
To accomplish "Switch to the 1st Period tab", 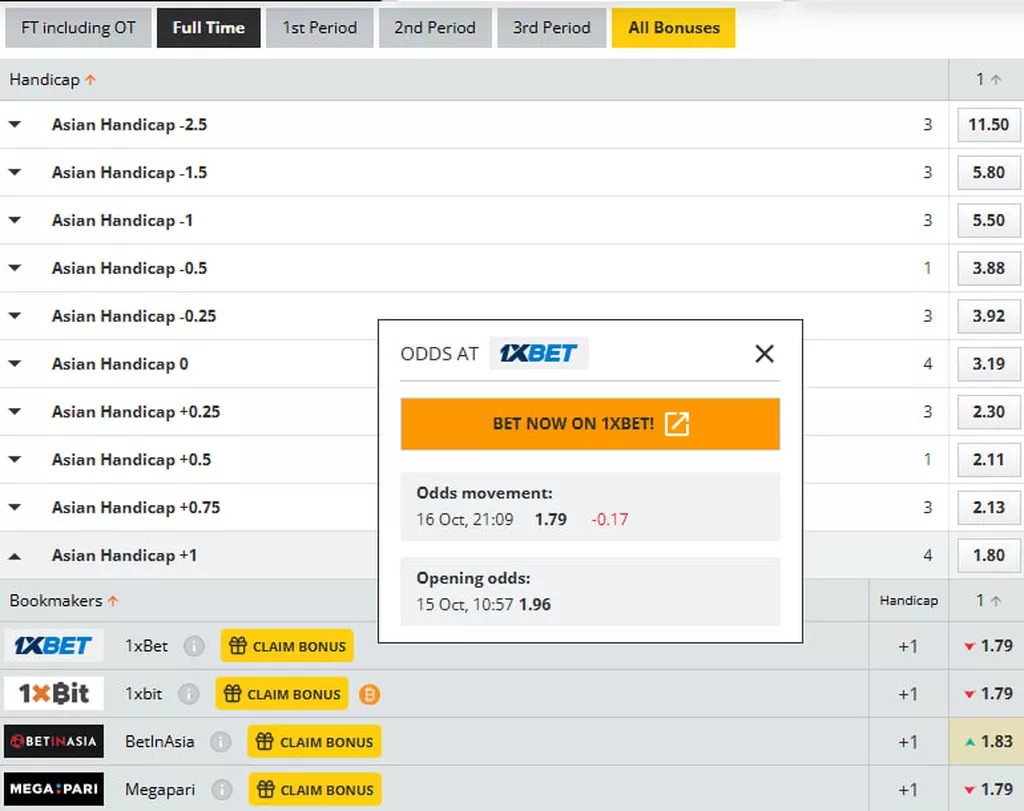I will pos(319,28).
